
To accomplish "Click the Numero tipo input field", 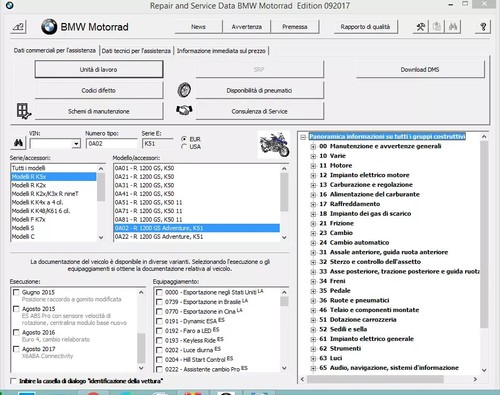I will [x=111, y=144].
